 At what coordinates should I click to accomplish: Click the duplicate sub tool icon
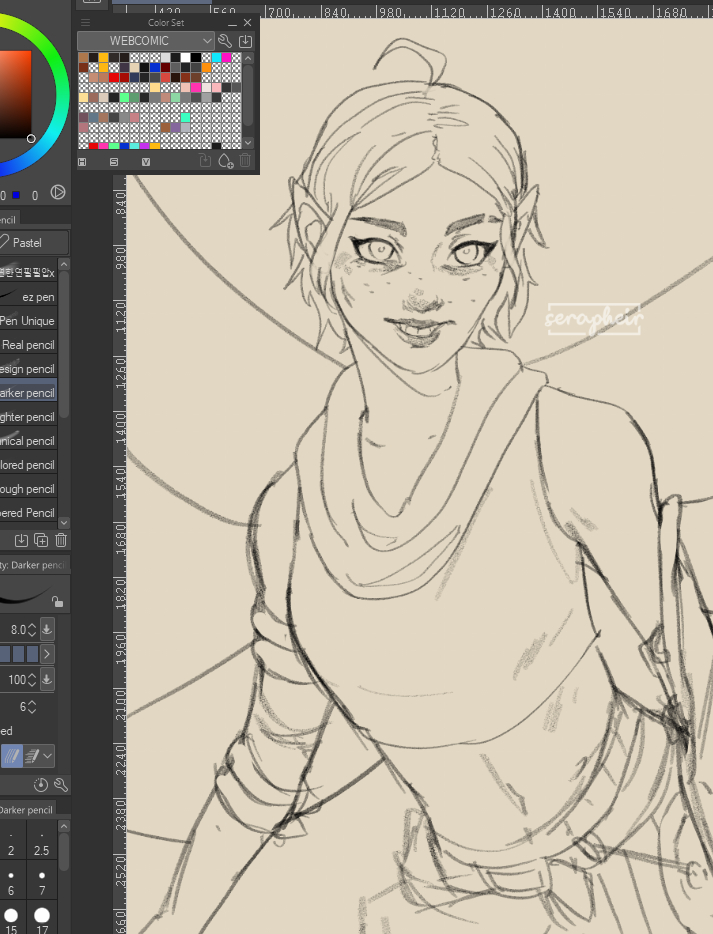coord(41,540)
